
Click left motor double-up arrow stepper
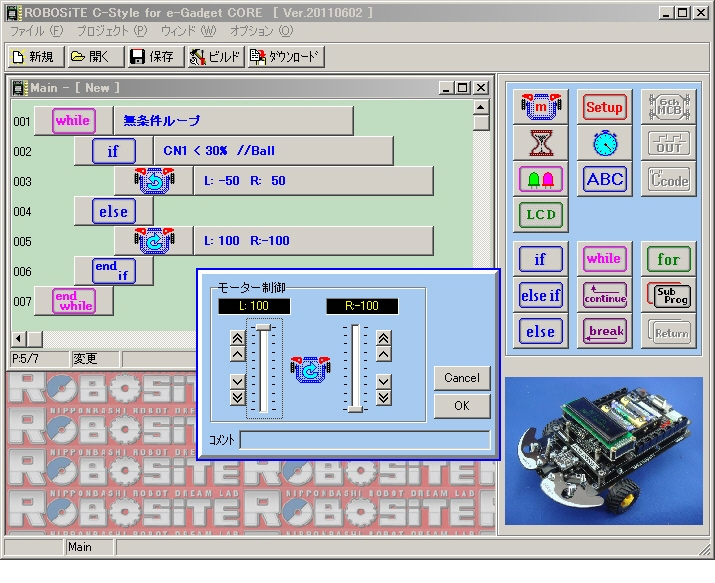point(237,338)
